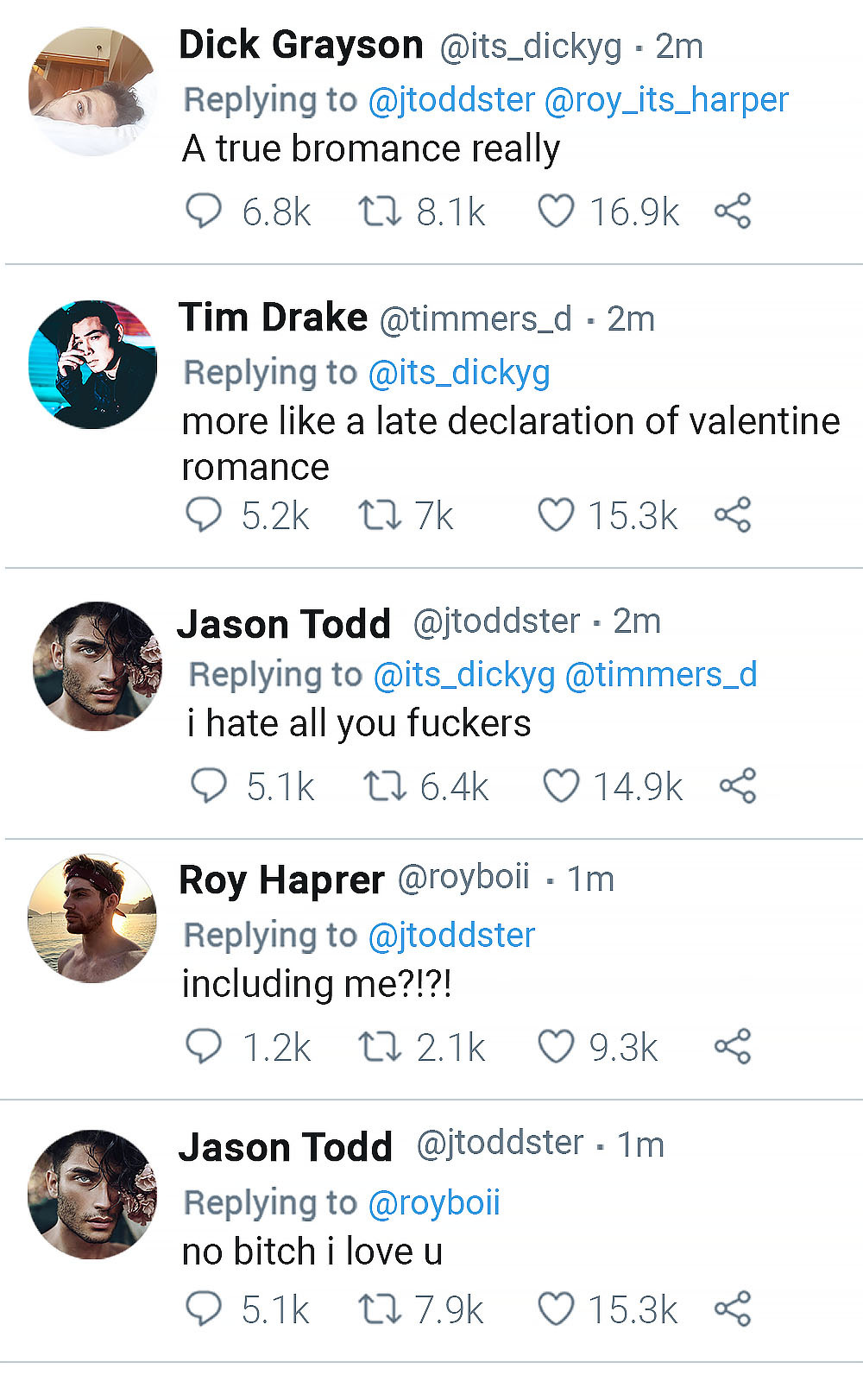Open Dick Grayson's display name profile
This screenshot has height=1400, width=863.
(x=300, y=45)
